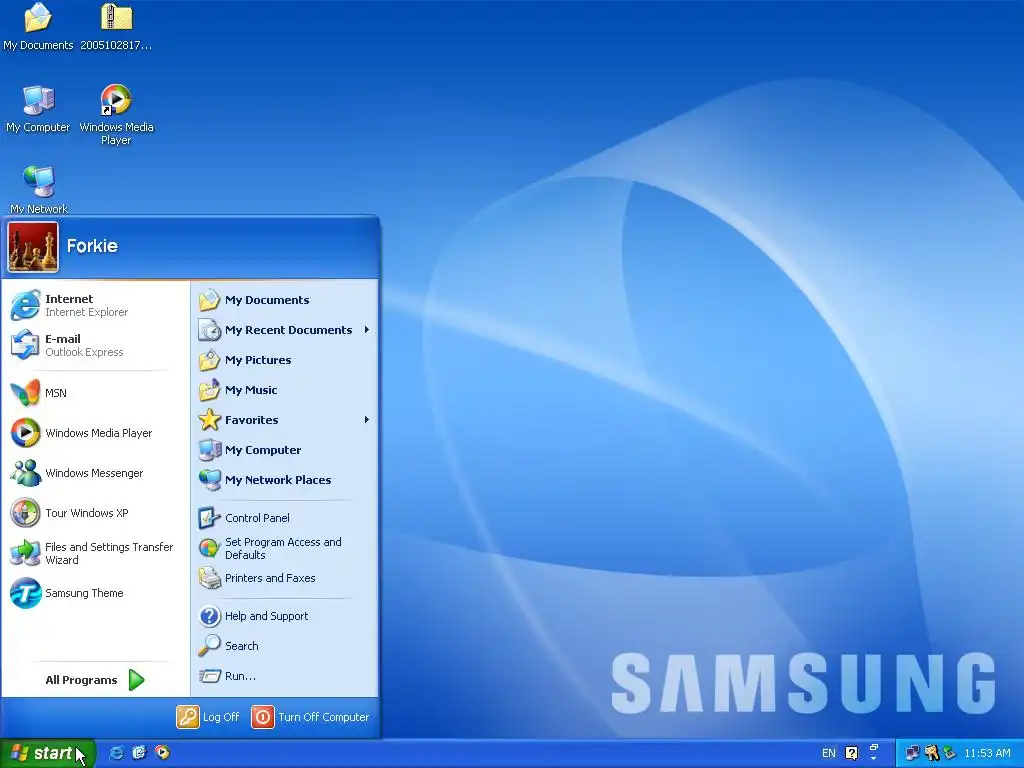This screenshot has height=768, width=1024.
Task: Open Set Program Access and Defaults
Action: coord(285,548)
